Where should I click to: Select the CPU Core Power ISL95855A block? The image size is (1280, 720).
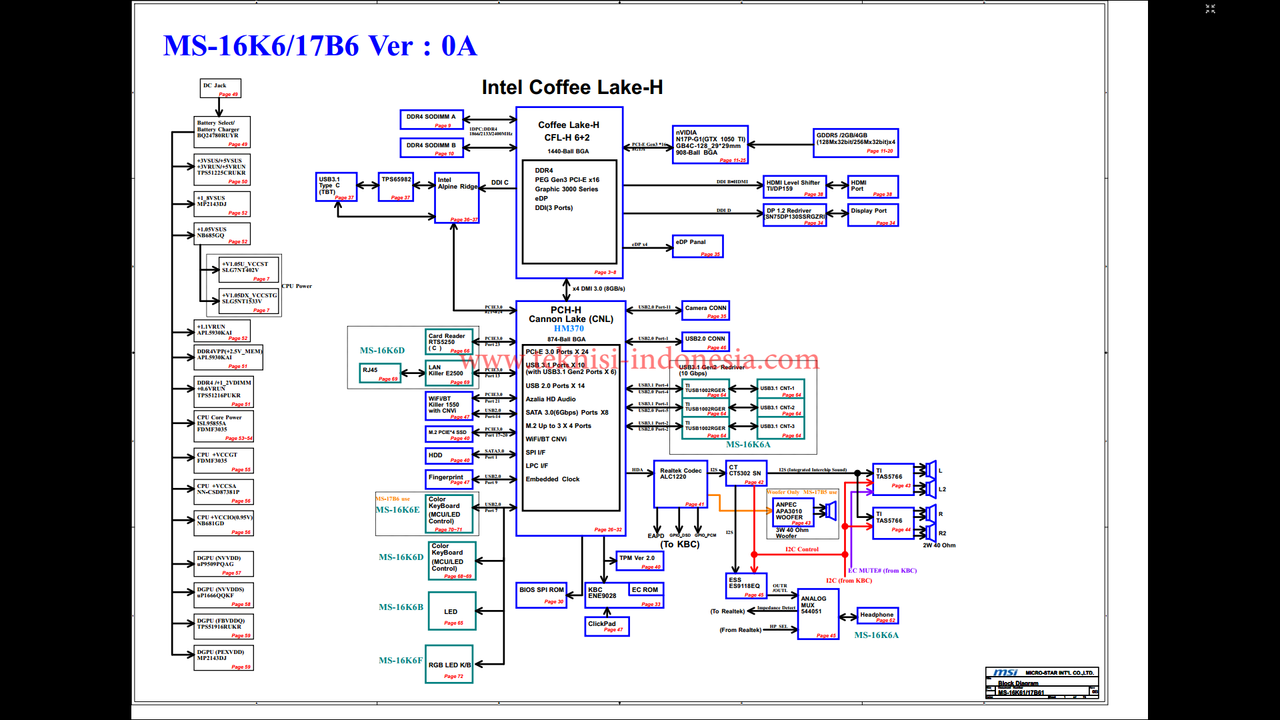click(222, 426)
